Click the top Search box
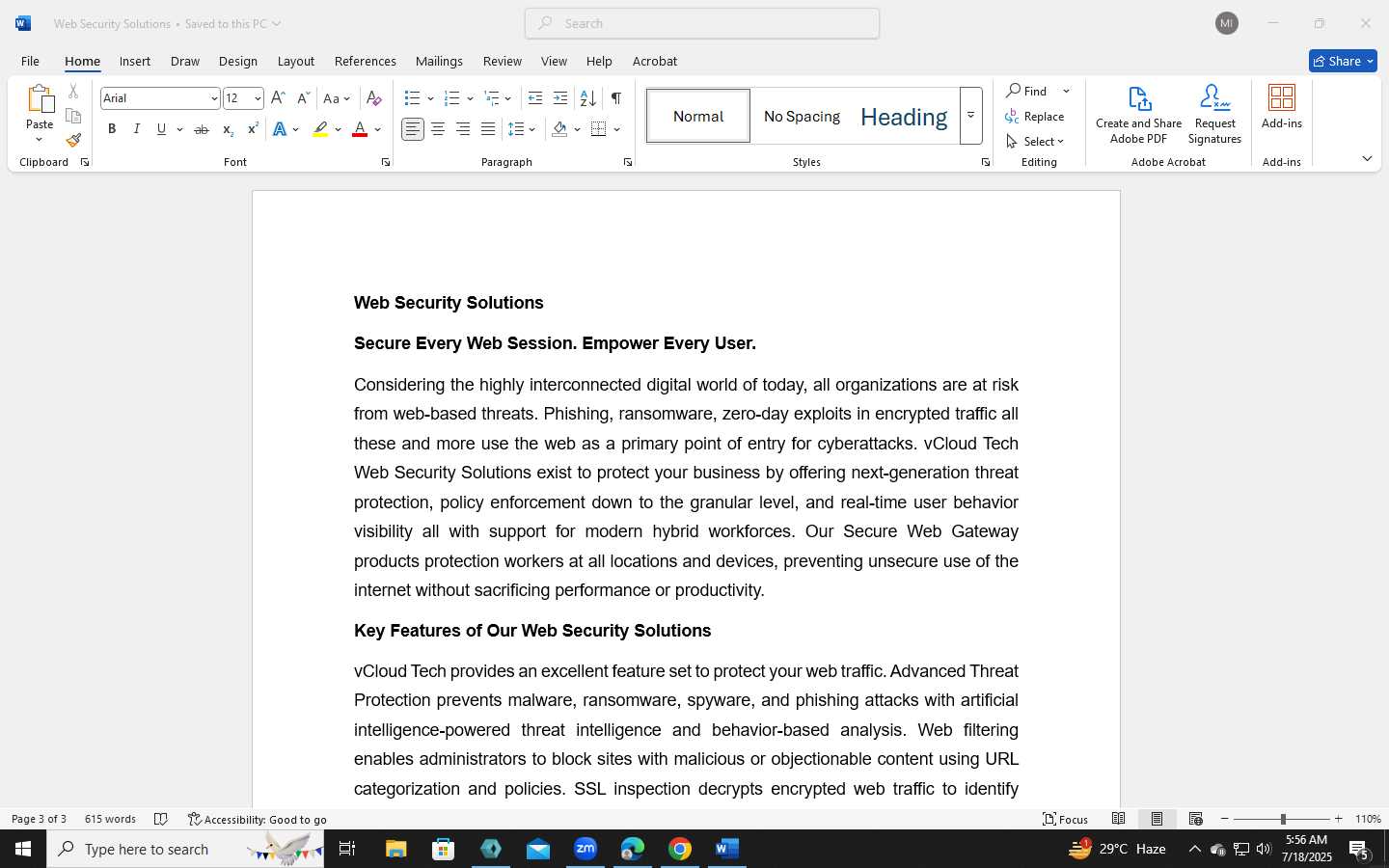The image size is (1389, 868). point(702,23)
